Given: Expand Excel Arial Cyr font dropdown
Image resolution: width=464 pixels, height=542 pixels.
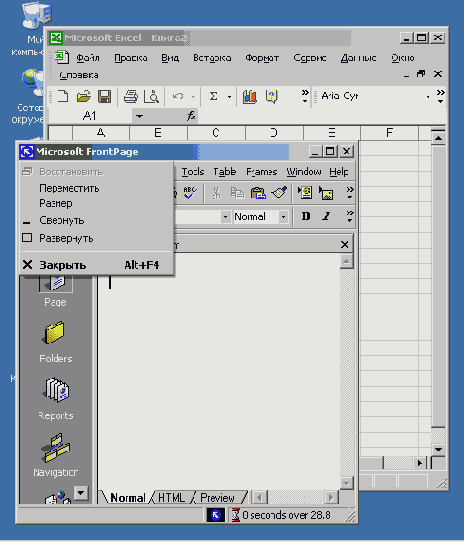Looking at the screenshot, I should [428, 97].
